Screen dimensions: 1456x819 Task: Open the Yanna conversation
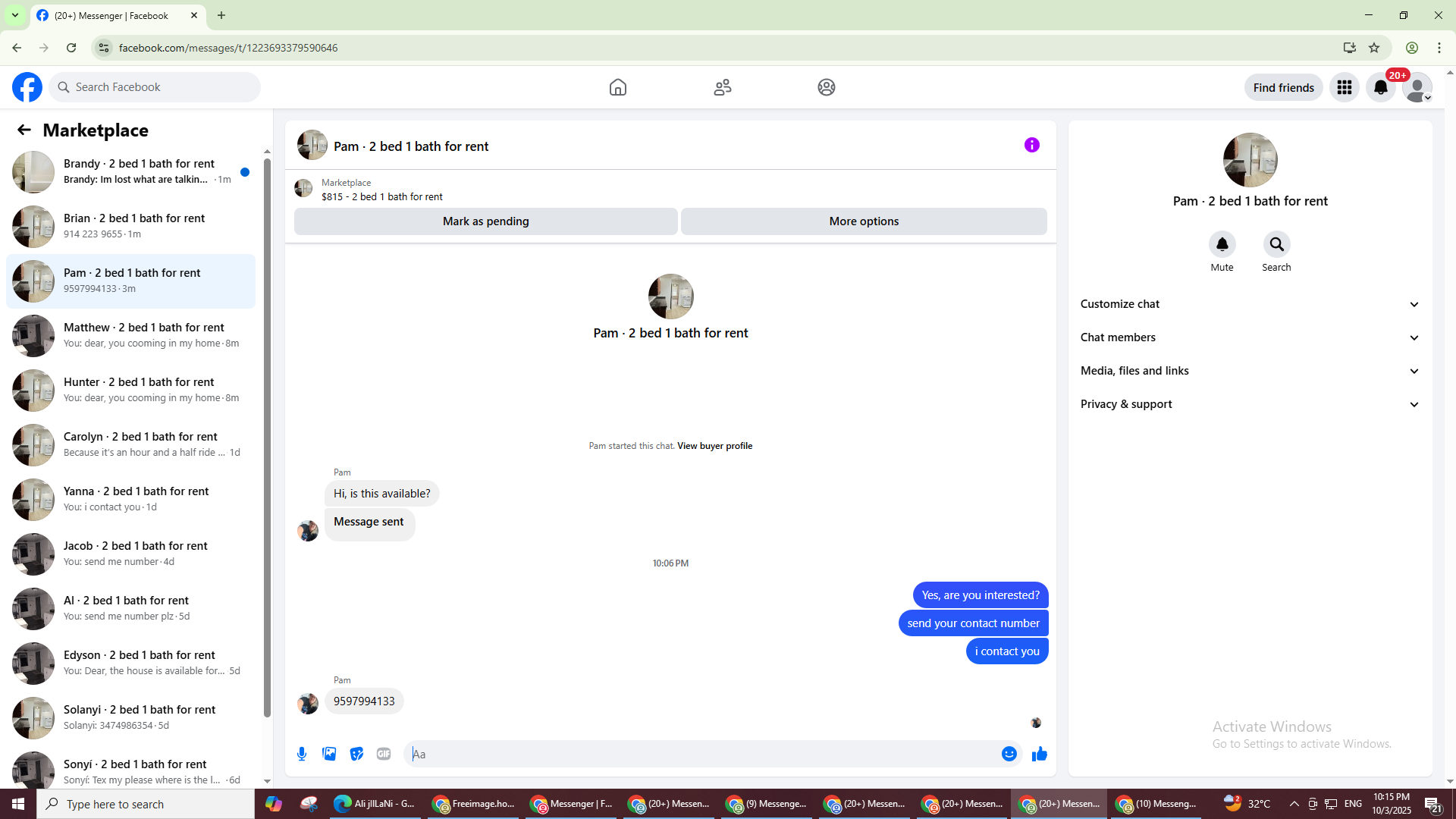click(130, 499)
